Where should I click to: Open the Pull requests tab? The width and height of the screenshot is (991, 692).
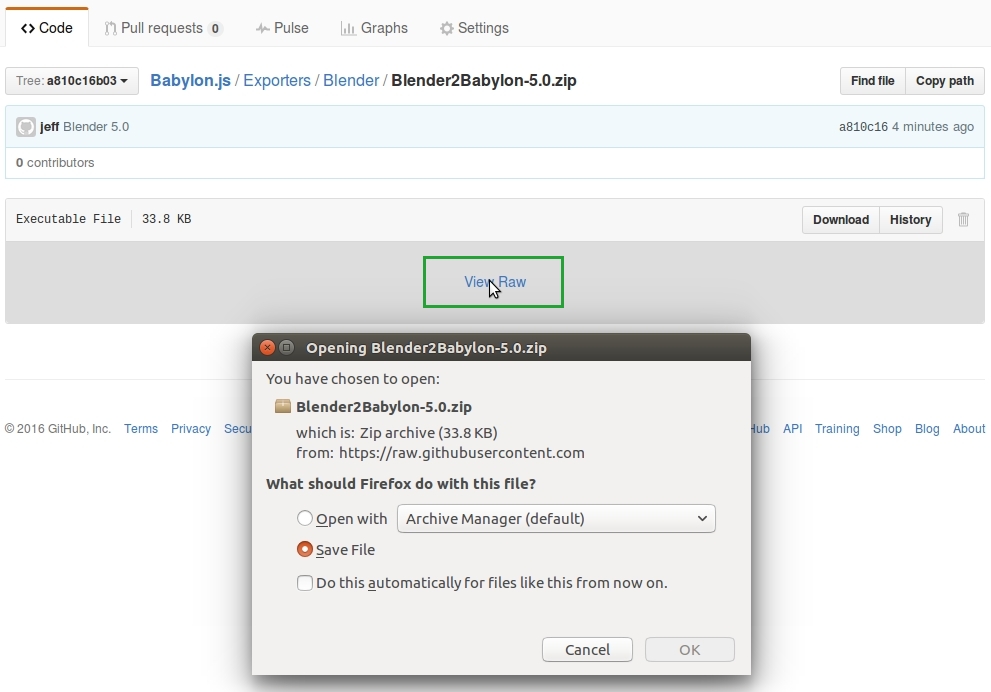(x=163, y=28)
